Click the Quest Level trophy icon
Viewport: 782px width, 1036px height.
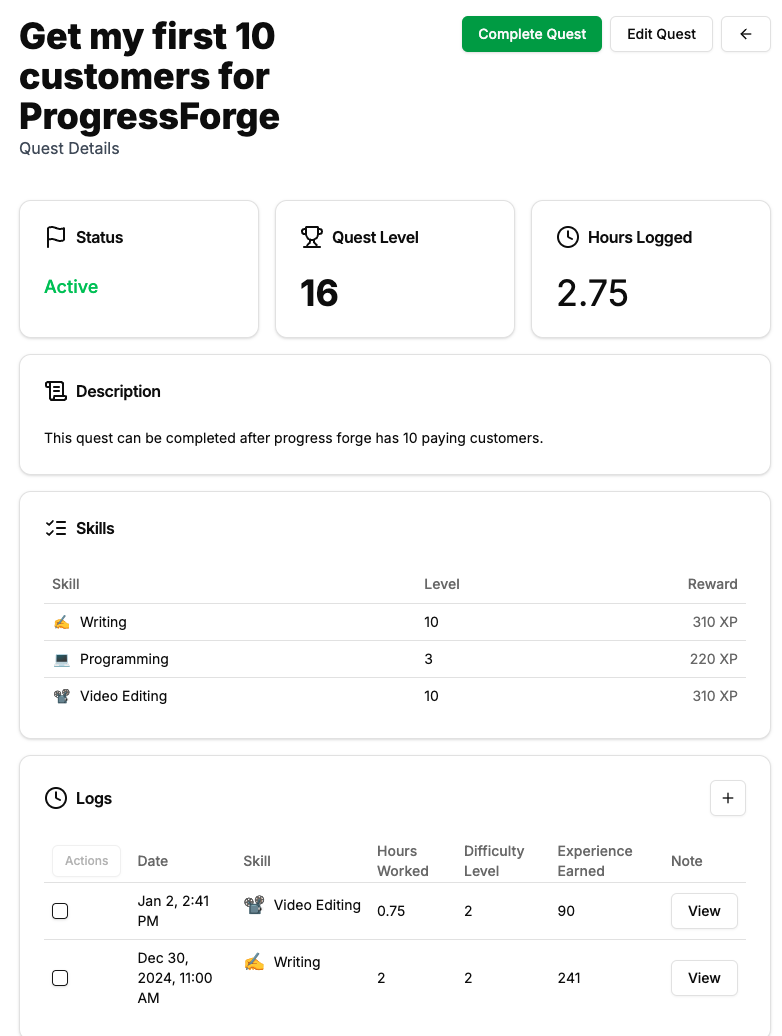(312, 237)
